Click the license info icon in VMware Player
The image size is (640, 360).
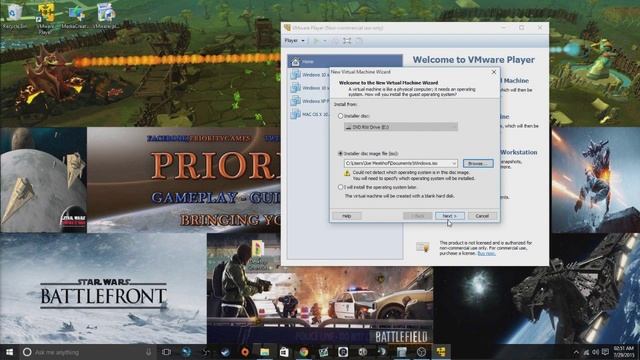(x=423, y=247)
